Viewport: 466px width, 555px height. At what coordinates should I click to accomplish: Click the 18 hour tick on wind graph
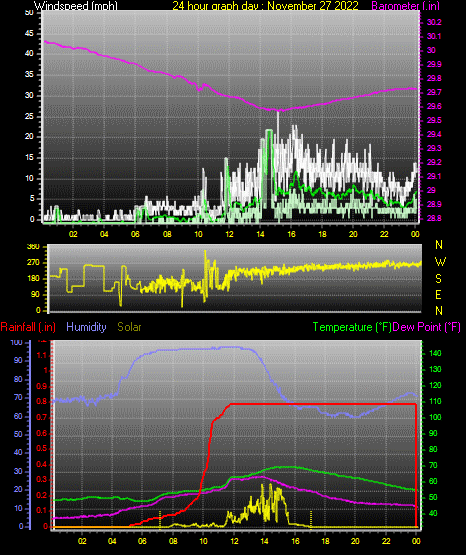[322, 234]
